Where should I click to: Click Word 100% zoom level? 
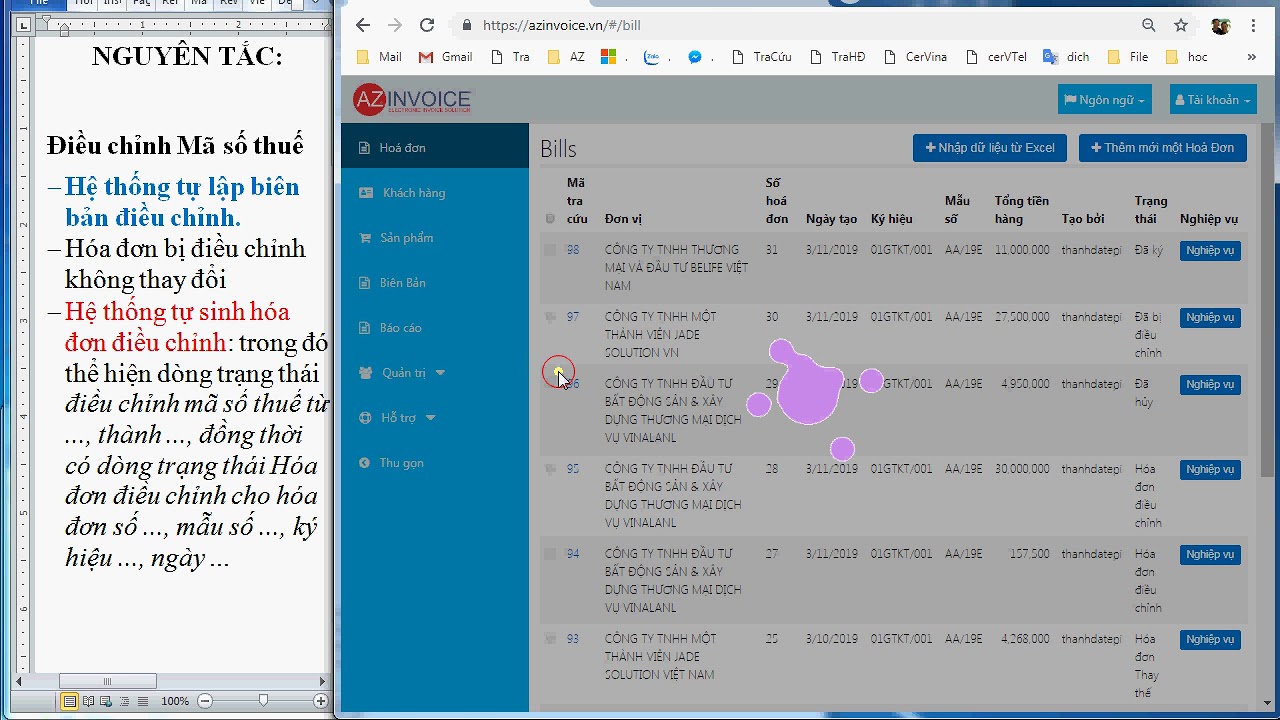175,701
